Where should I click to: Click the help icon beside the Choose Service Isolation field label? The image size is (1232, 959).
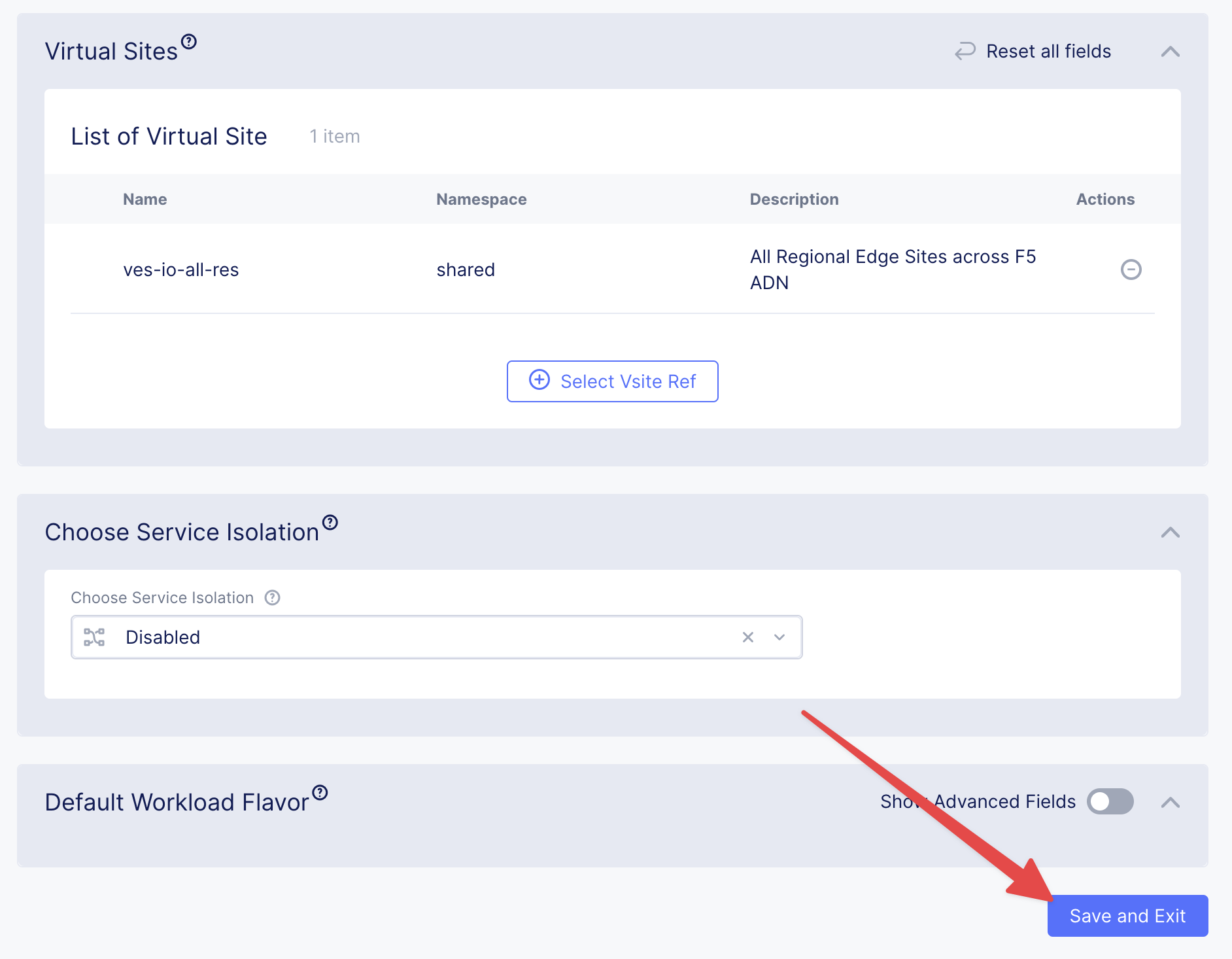[272, 598]
